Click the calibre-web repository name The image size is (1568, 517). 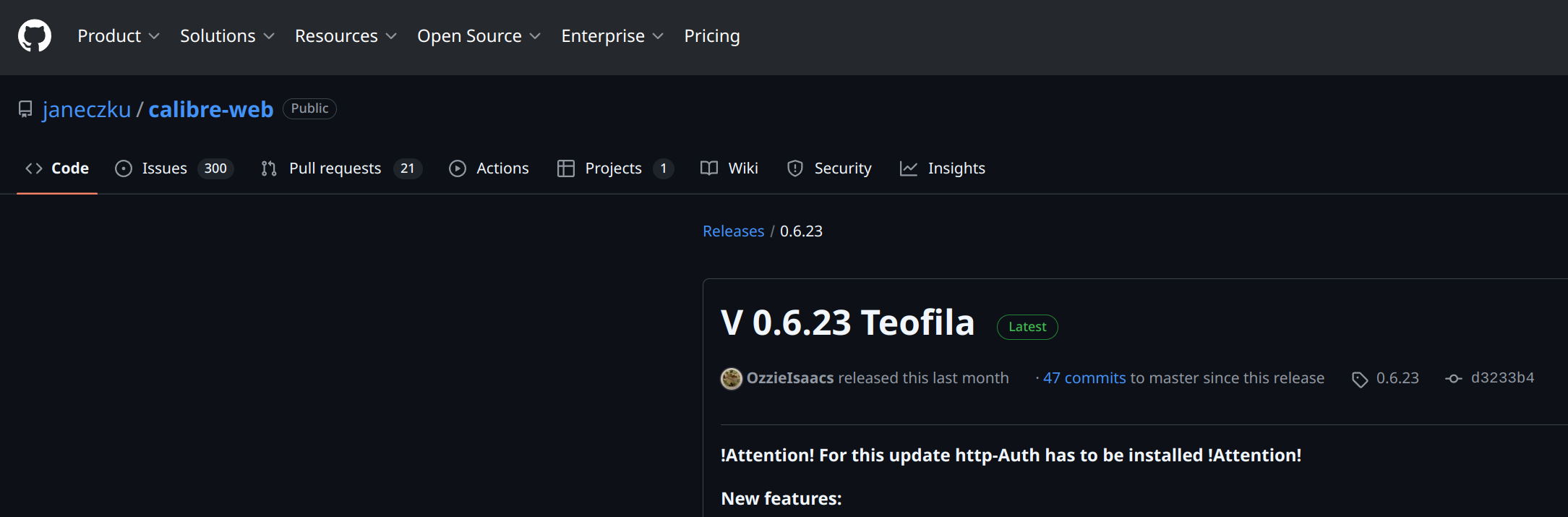click(x=210, y=109)
